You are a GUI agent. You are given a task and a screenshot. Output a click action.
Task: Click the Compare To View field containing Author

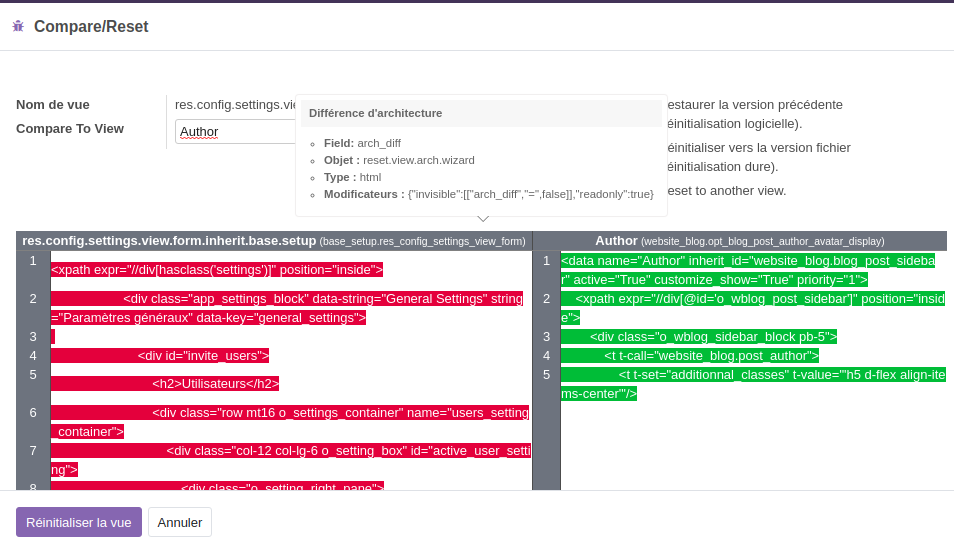[x=235, y=132]
